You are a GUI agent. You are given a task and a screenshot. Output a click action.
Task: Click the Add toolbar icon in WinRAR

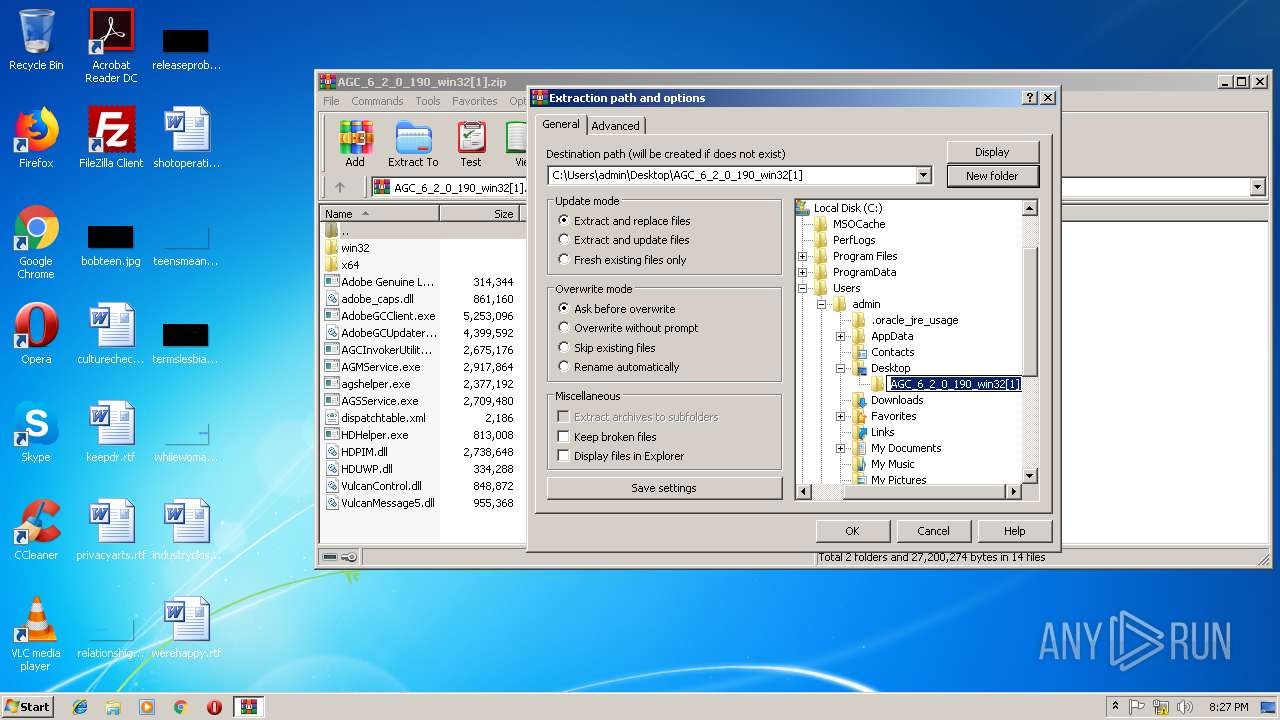(x=355, y=143)
